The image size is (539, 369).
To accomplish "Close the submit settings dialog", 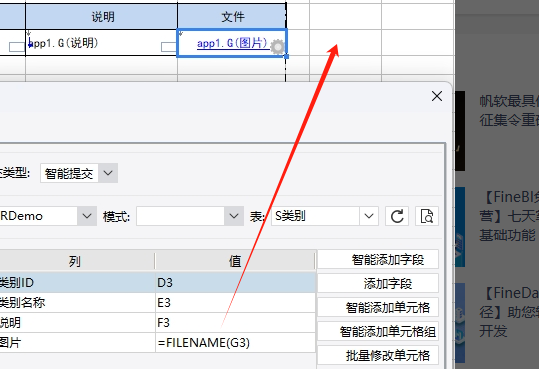I will [x=437, y=96].
